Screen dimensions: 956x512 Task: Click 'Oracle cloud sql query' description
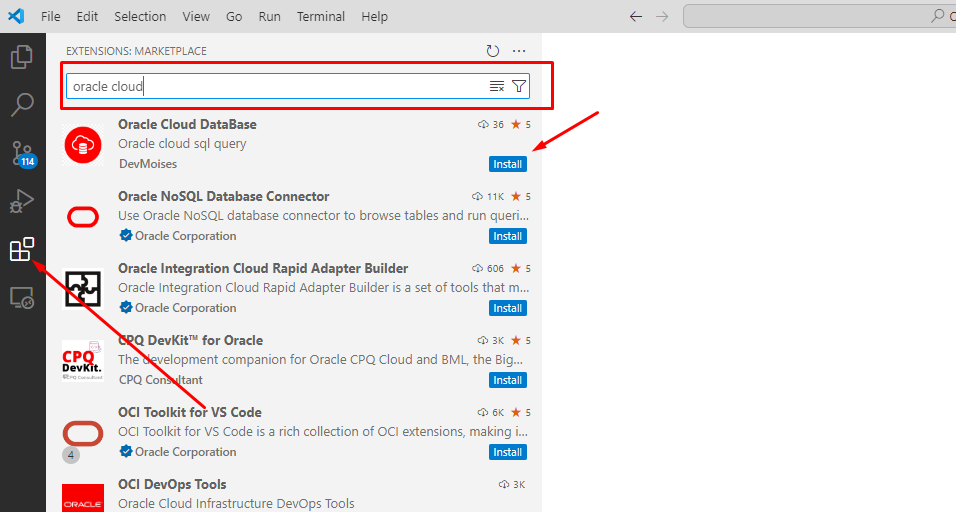coord(182,144)
